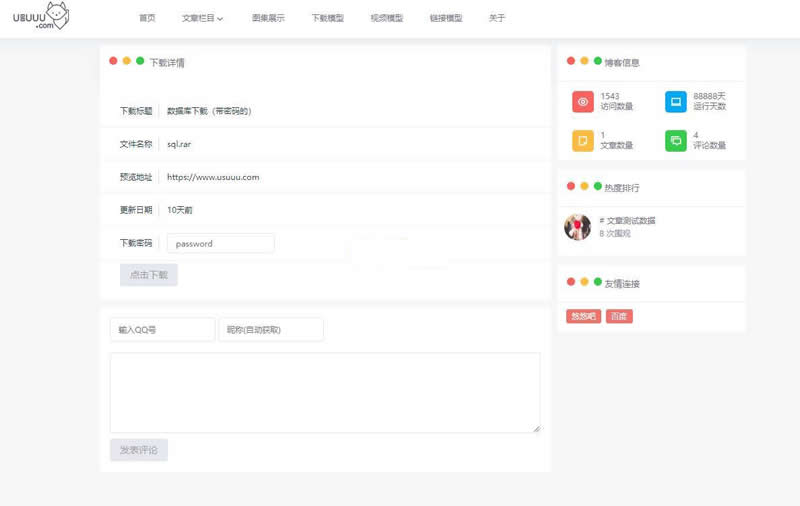This screenshot has height=506, width=800.
Task: Open the 视频模型 navigation item
Action: click(x=386, y=18)
